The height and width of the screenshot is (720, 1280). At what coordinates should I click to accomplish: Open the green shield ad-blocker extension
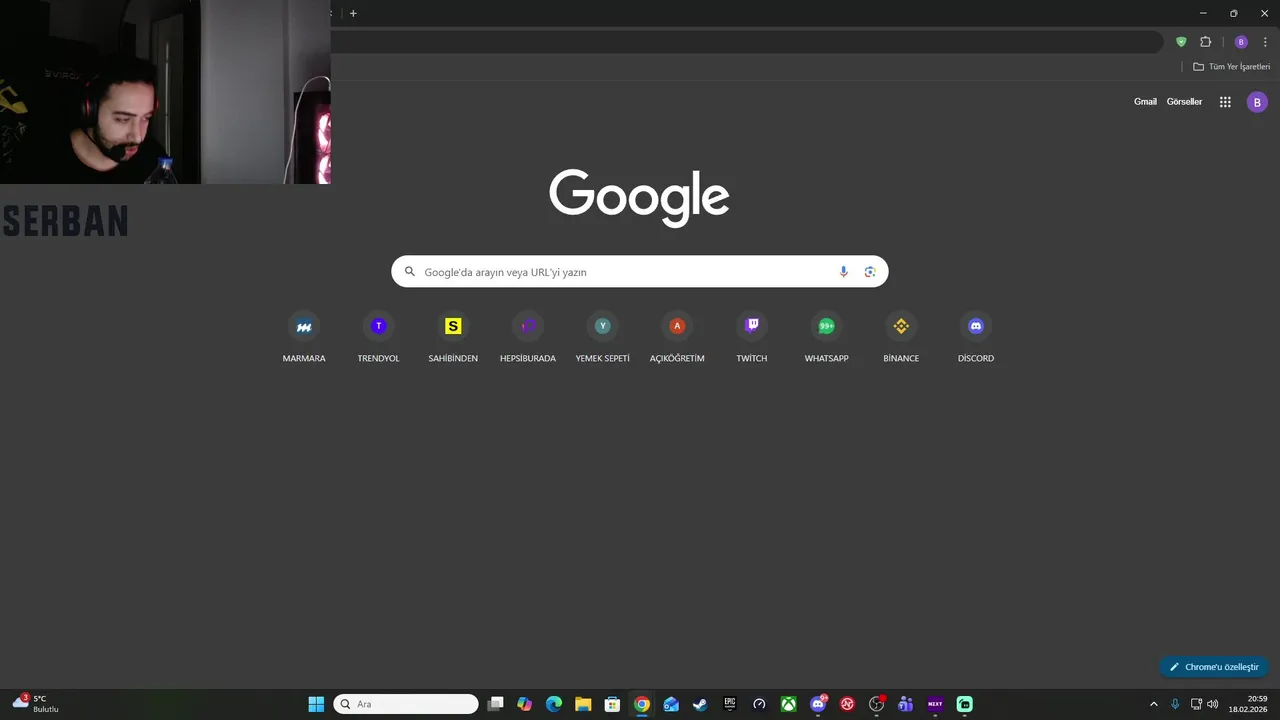(x=1181, y=42)
